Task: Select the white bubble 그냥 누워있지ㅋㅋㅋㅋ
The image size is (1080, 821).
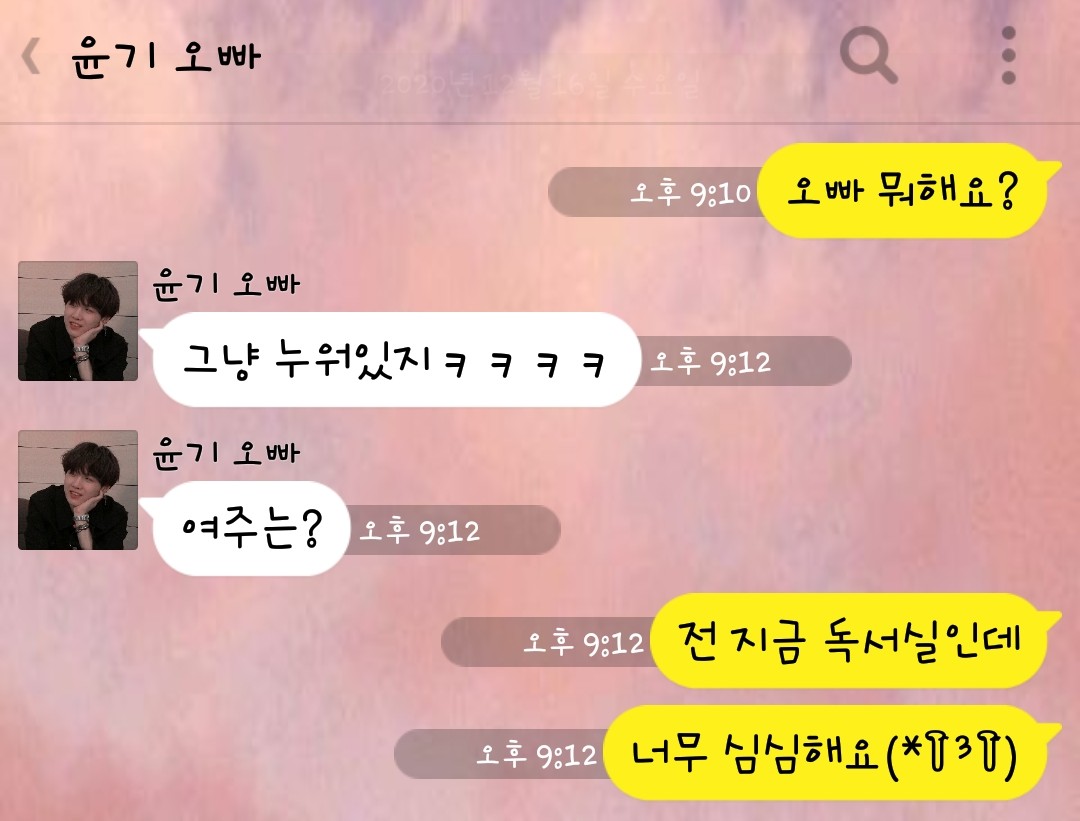Action: (x=395, y=360)
